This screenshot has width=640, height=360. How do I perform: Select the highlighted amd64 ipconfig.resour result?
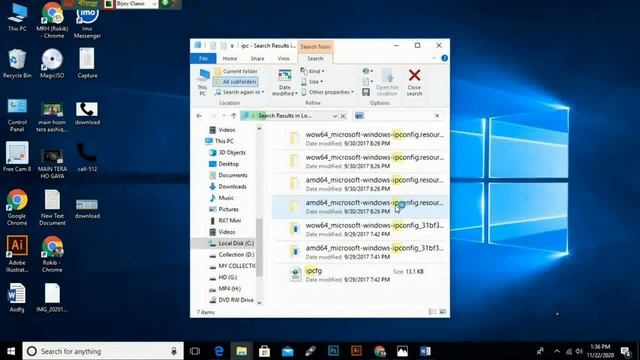click(358, 207)
